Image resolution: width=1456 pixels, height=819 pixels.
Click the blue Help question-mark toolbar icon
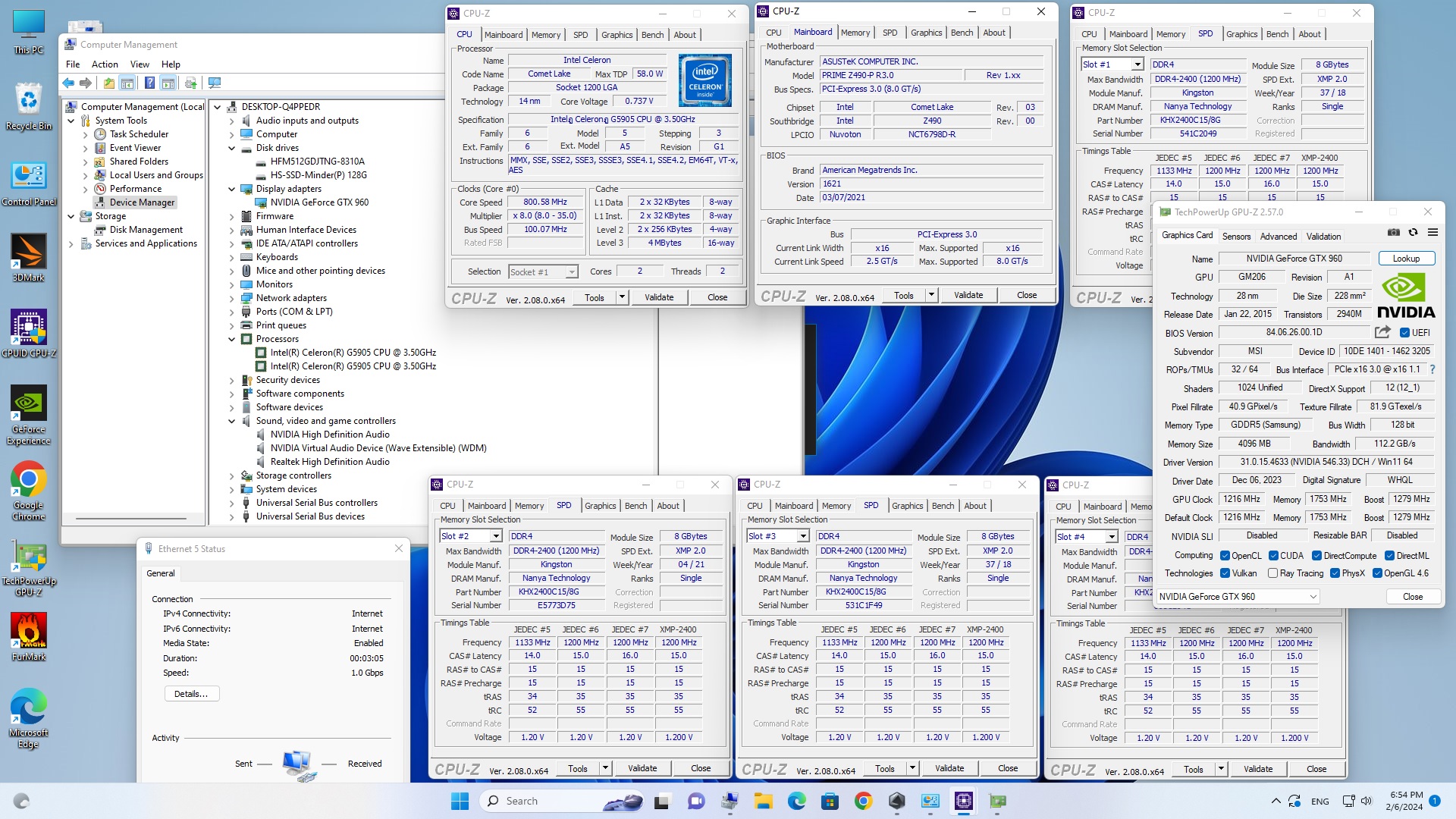(x=149, y=83)
